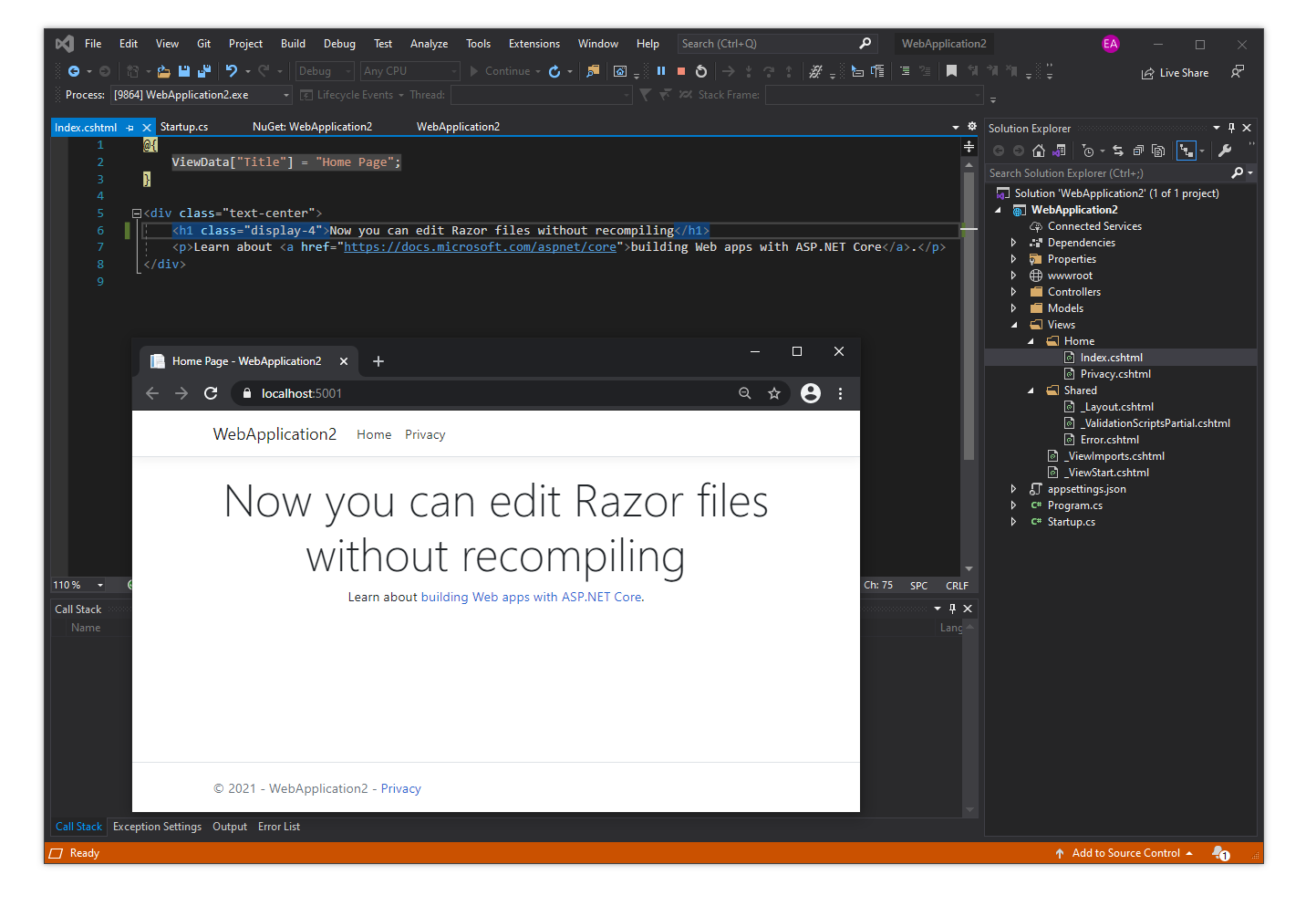Viewport: 1316px width, 906px height.
Task: Click Solution Explorer Home icon
Action: 1039,151
